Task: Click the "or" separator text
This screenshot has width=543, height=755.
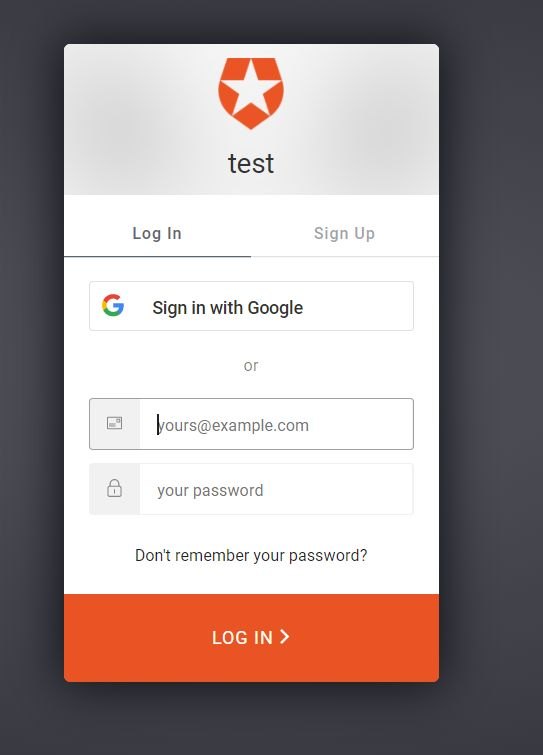Action: pos(251,365)
